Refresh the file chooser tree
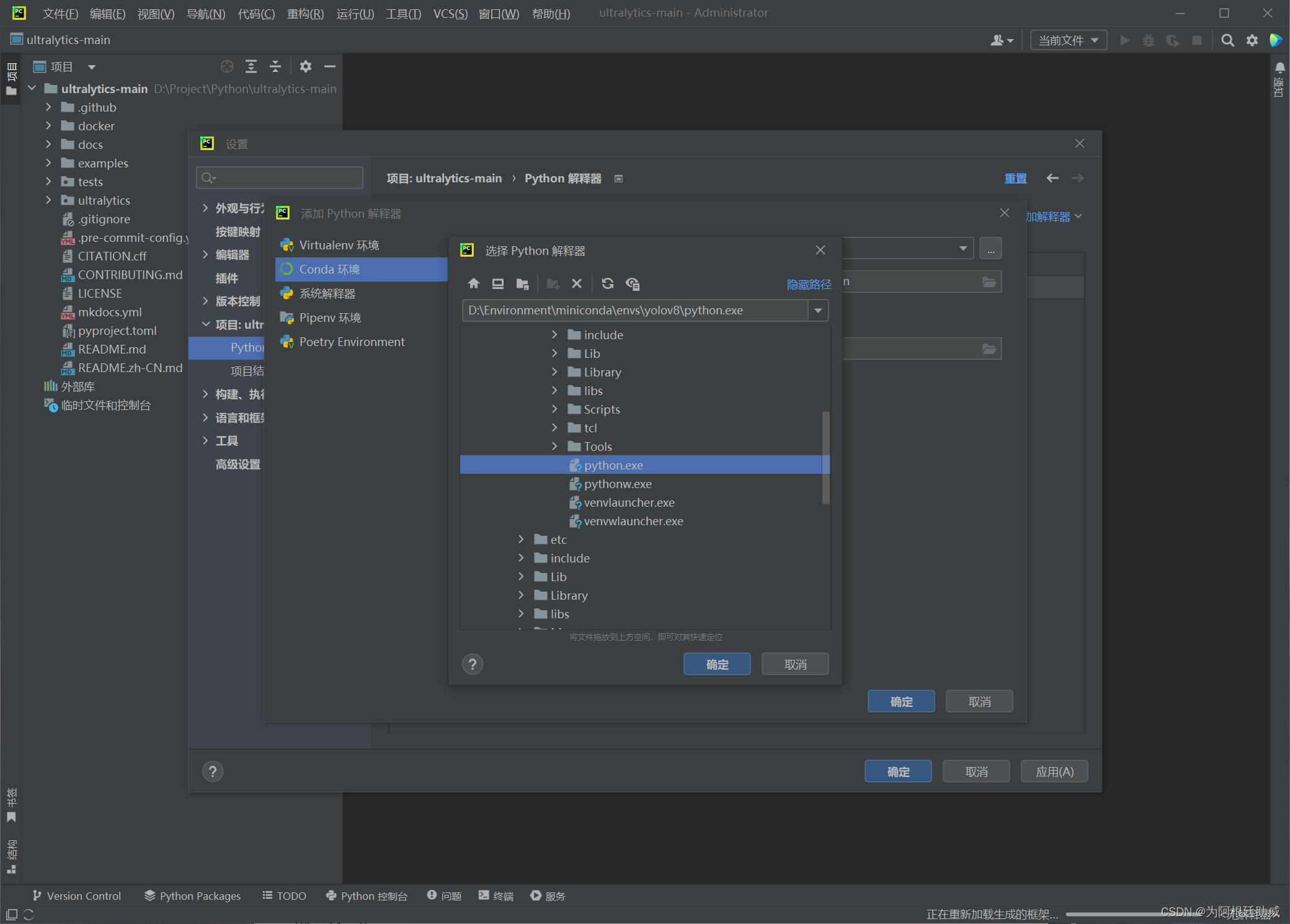Viewport: 1290px width, 924px height. [608, 283]
